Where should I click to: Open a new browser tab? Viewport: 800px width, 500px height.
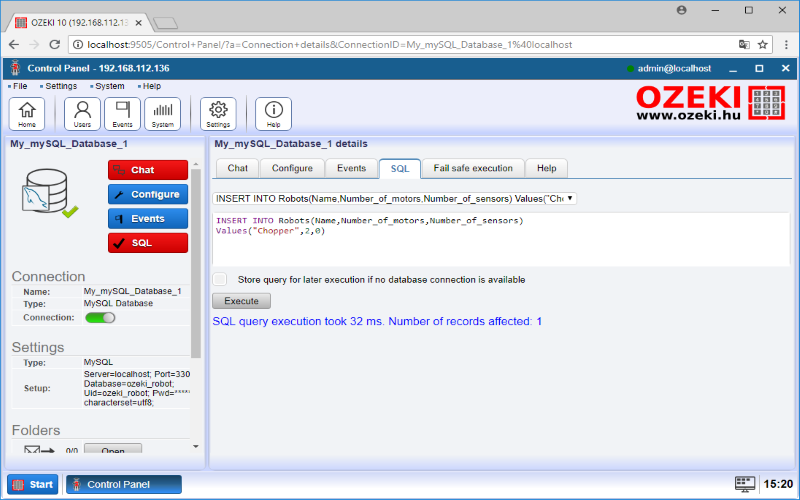(x=165, y=23)
